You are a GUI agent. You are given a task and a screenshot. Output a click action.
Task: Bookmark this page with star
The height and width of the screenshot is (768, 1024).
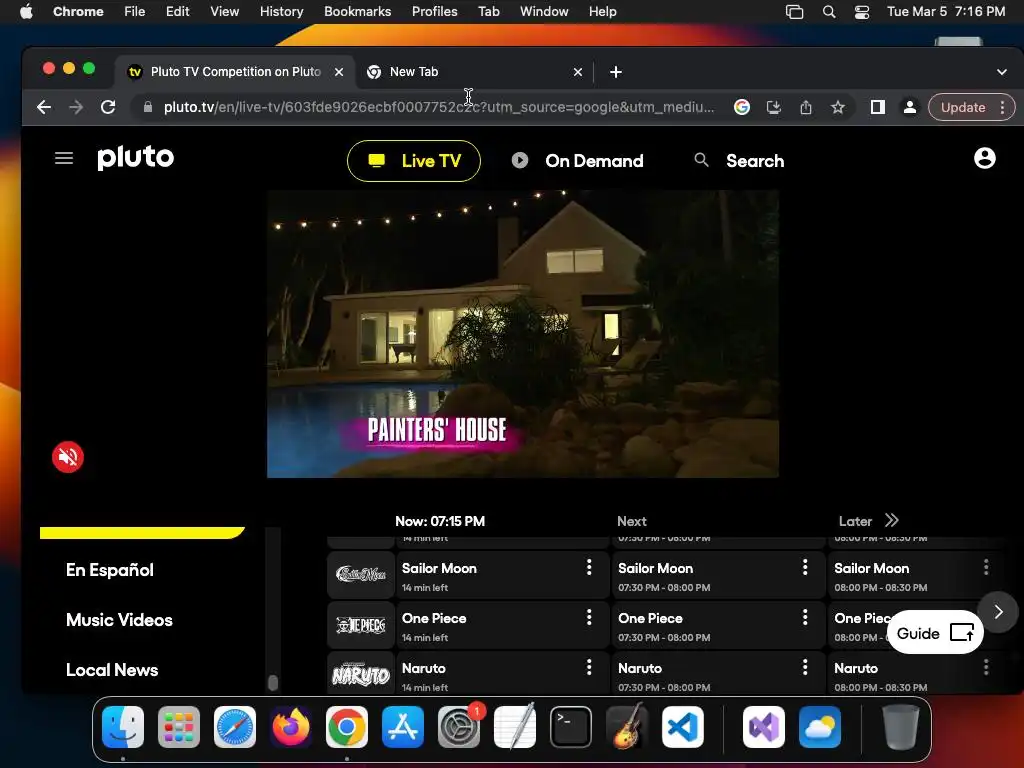click(x=838, y=107)
